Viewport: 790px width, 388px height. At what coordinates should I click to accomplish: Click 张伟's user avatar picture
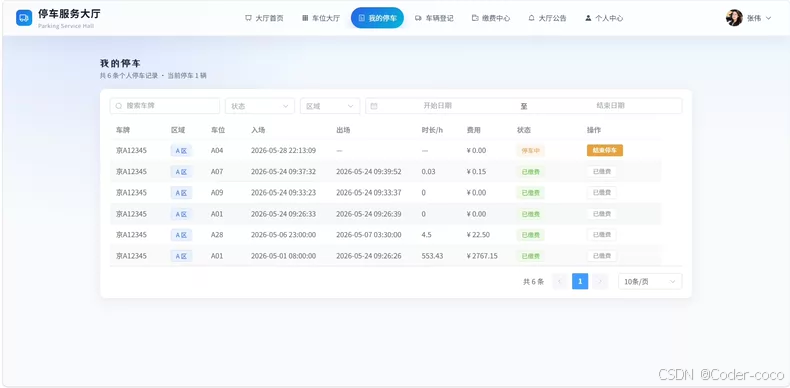(x=734, y=18)
